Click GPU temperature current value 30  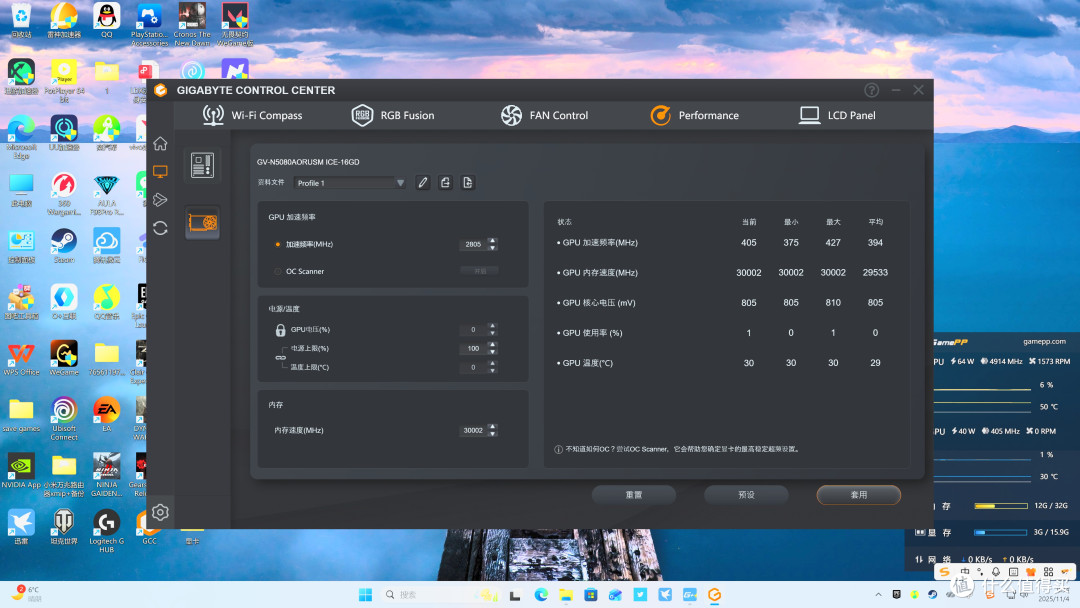tap(749, 363)
